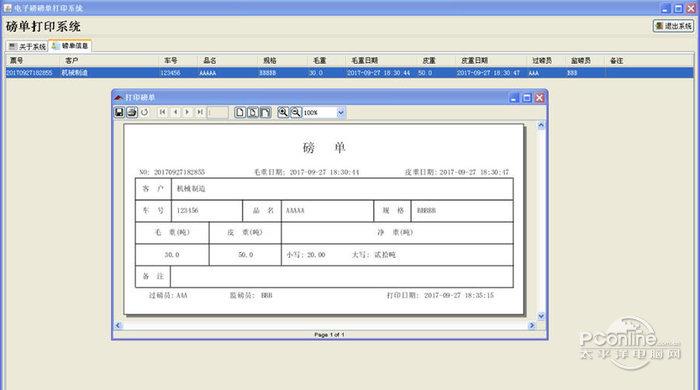
Task: Minimize the 打印磅单 preview window
Action: click(514, 98)
